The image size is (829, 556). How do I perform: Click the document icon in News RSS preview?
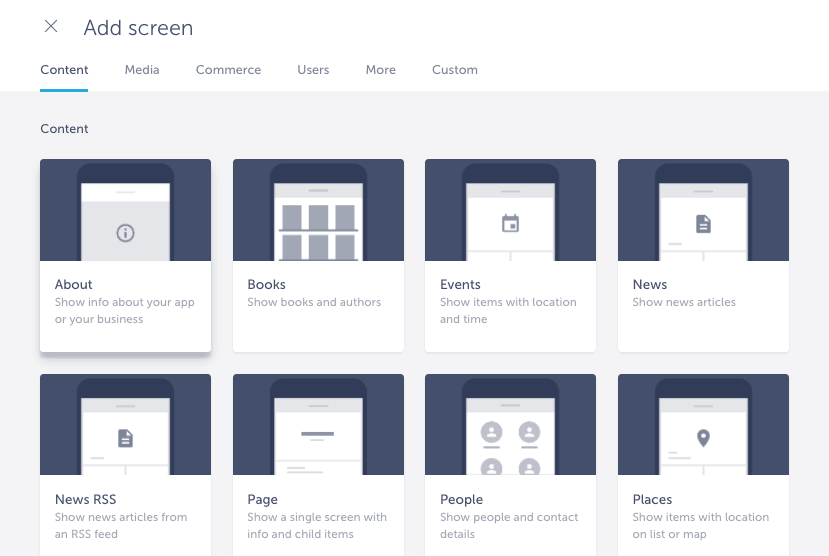coord(125,438)
